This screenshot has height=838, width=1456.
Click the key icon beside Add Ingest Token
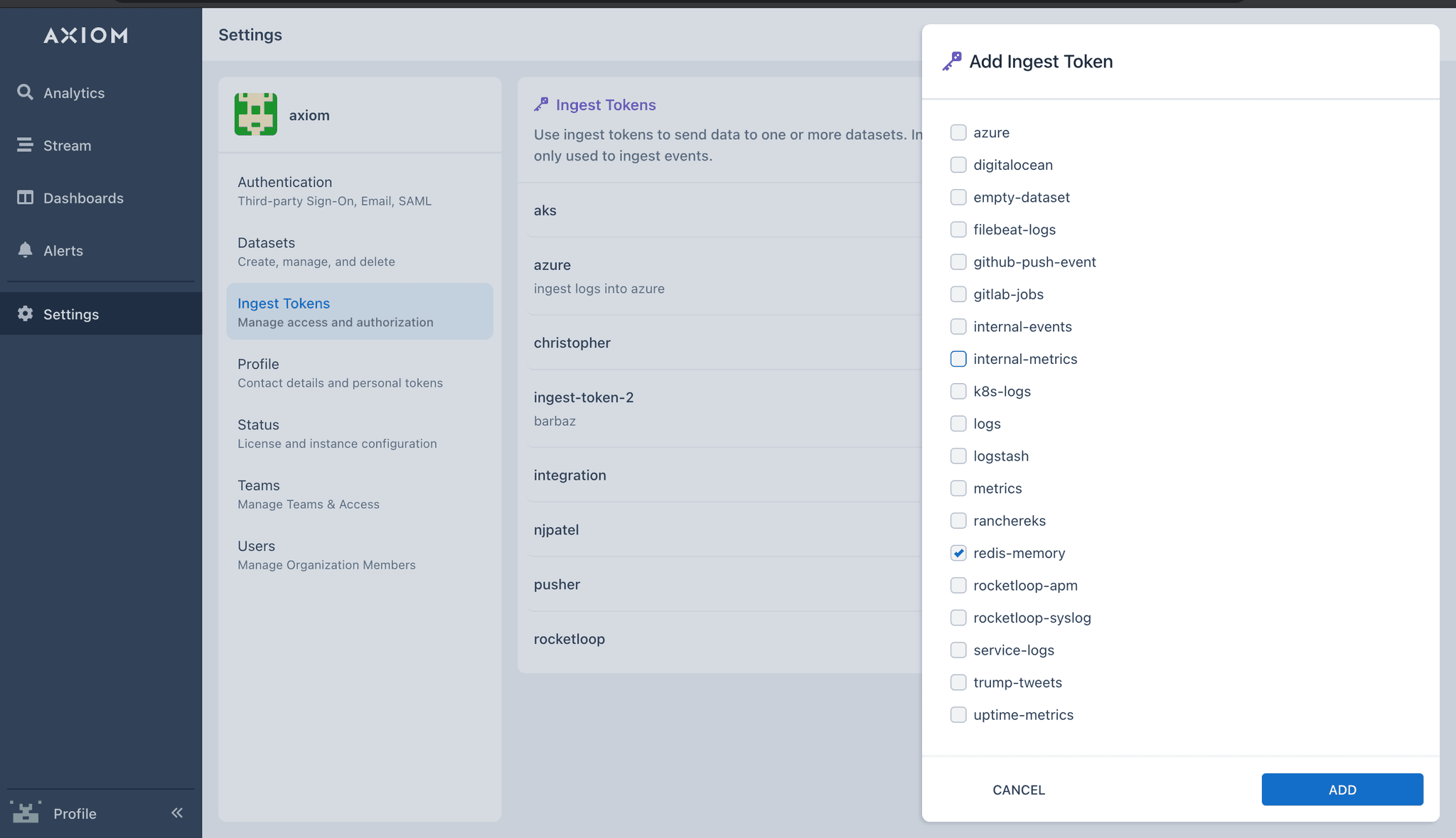[953, 60]
